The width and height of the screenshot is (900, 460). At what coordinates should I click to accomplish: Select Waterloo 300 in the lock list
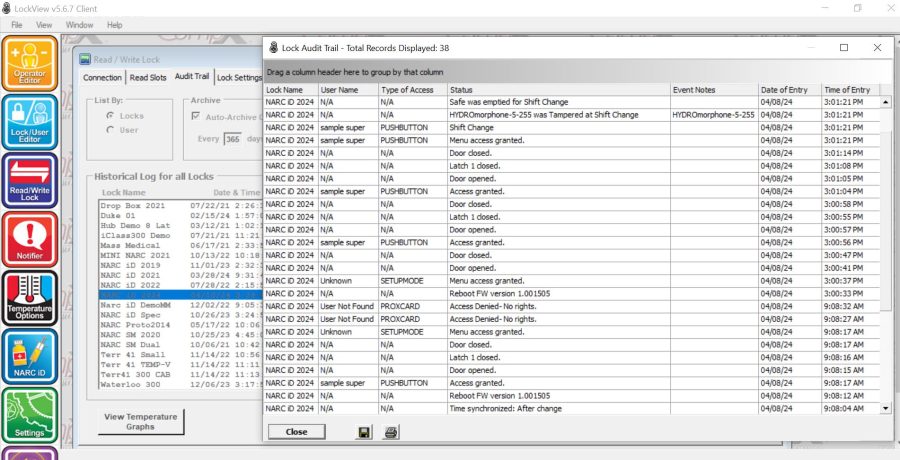pyautogui.click(x=180, y=385)
